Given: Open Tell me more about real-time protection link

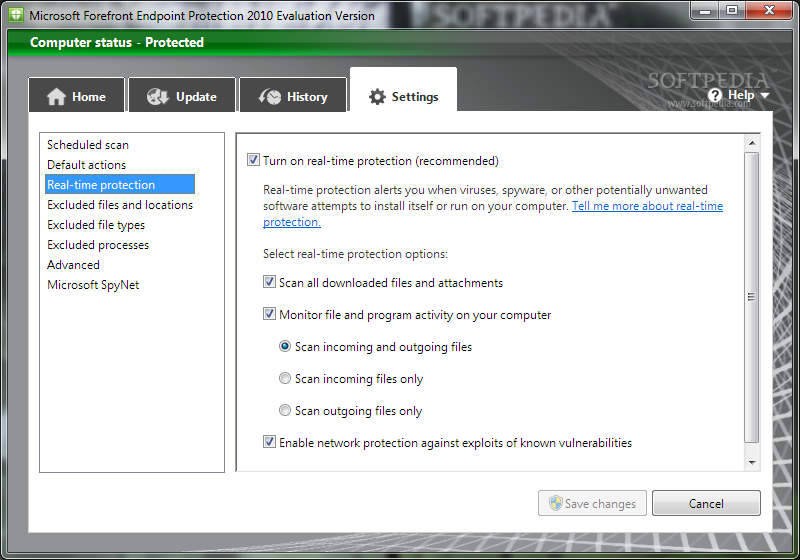Looking at the screenshot, I should 647,206.
